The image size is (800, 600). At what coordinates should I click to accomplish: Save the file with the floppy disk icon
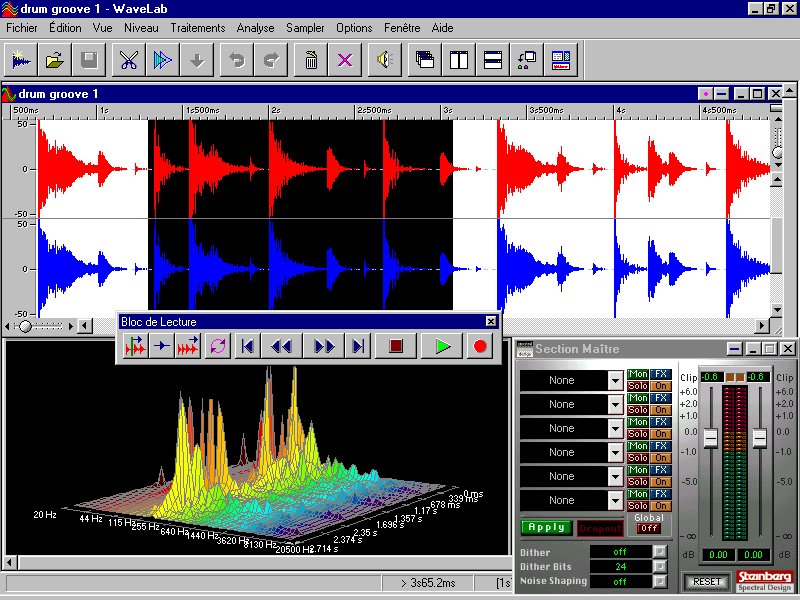(x=89, y=60)
